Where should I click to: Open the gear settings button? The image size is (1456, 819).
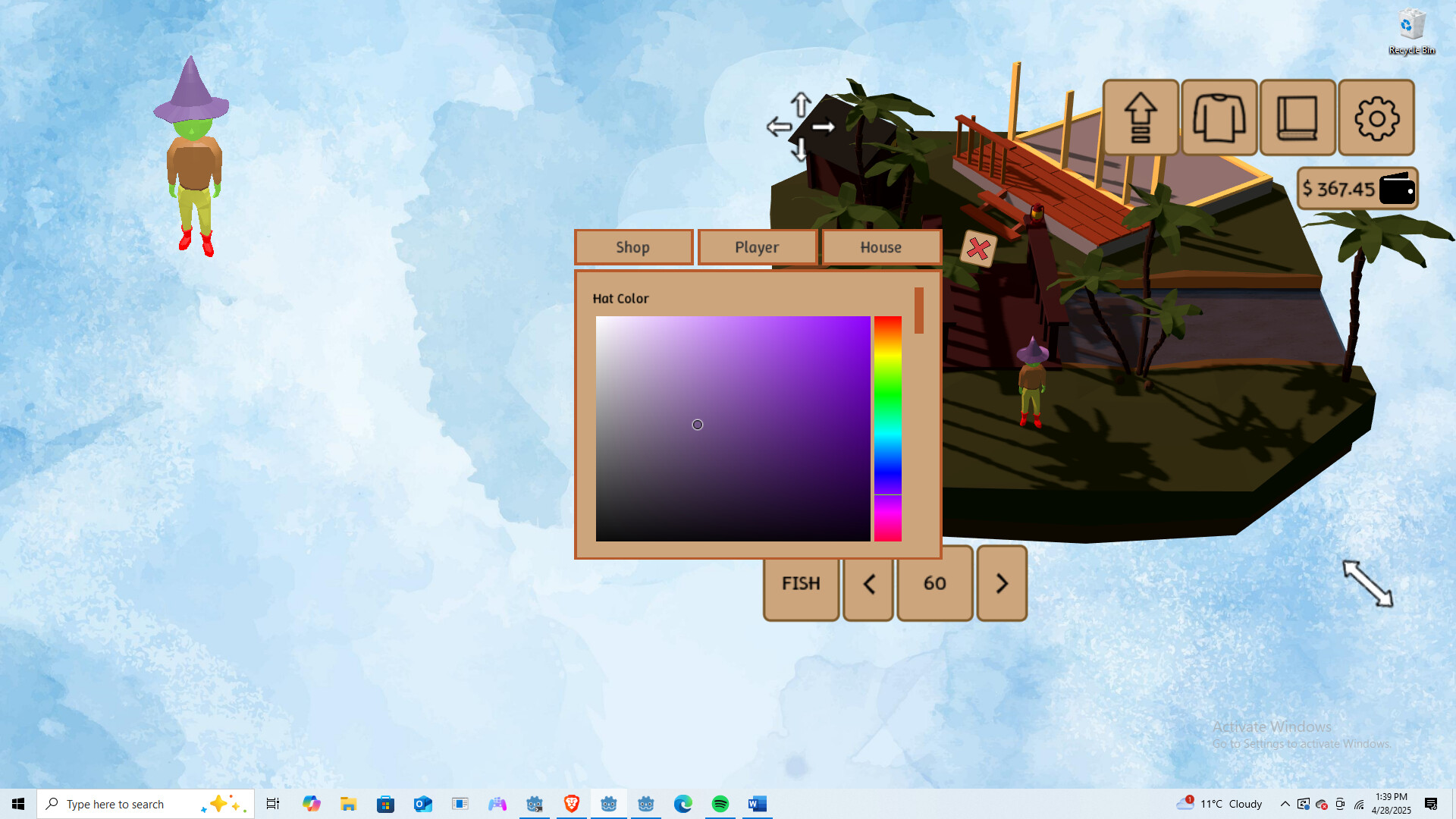(1376, 118)
